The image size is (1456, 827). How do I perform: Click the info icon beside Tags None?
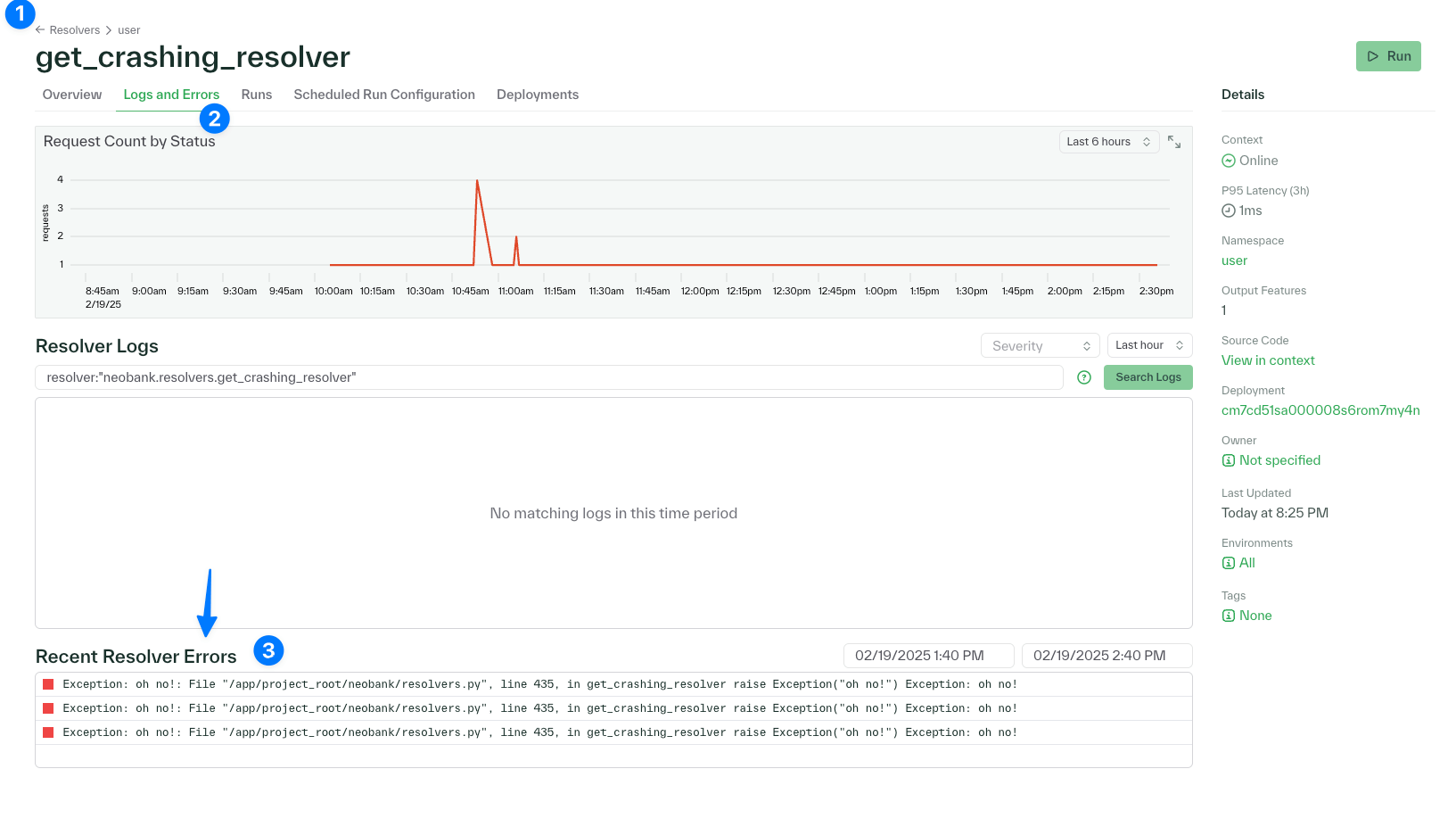pos(1228,616)
